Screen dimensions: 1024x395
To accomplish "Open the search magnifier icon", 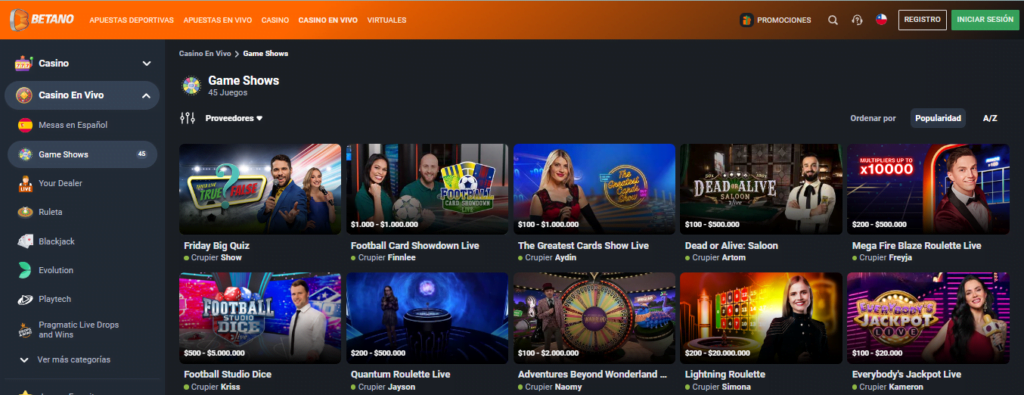I will pyautogui.click(x=833, y=20).
